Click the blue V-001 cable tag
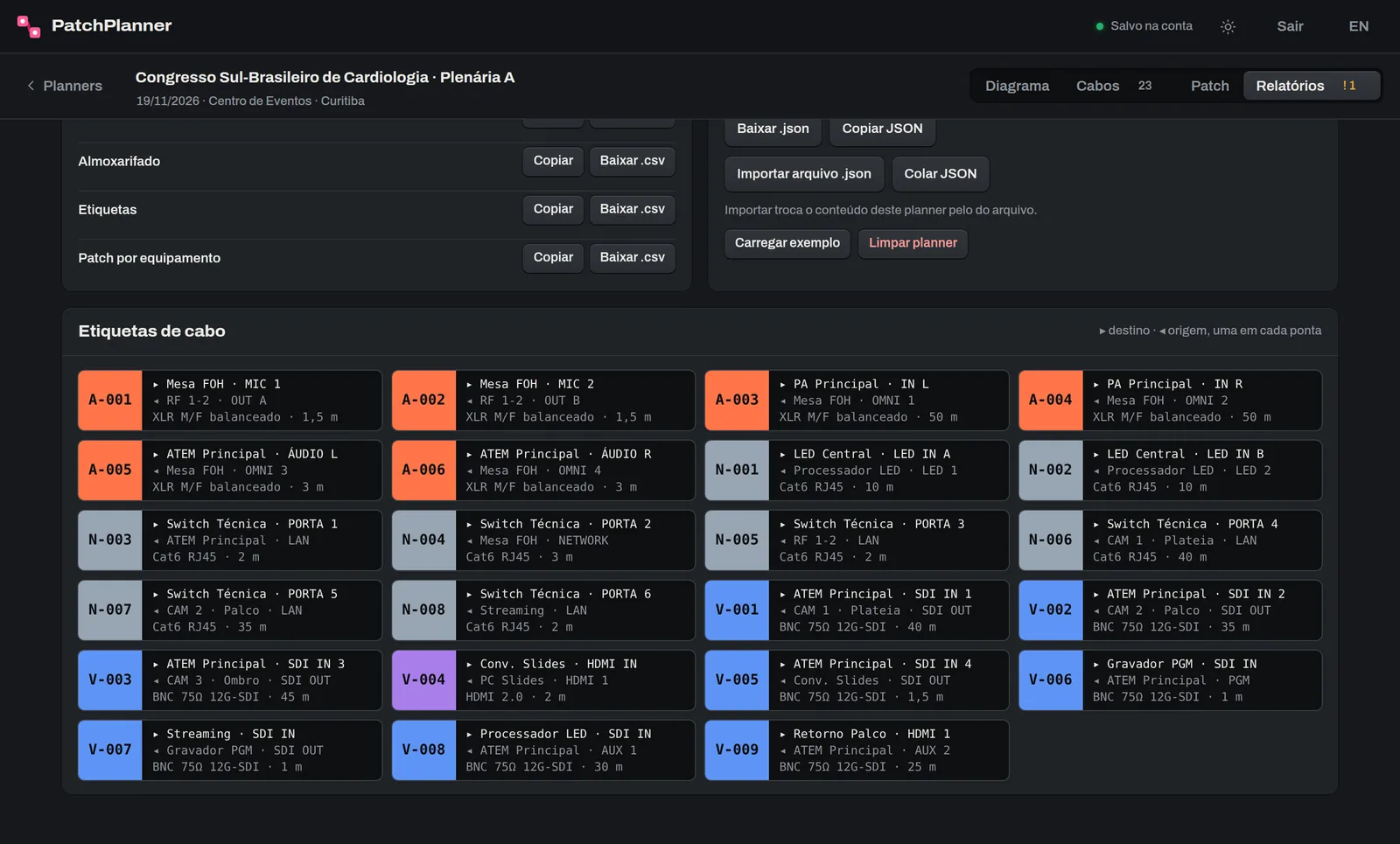Viewport: 1400px width, 844px height. coord(737,610)
